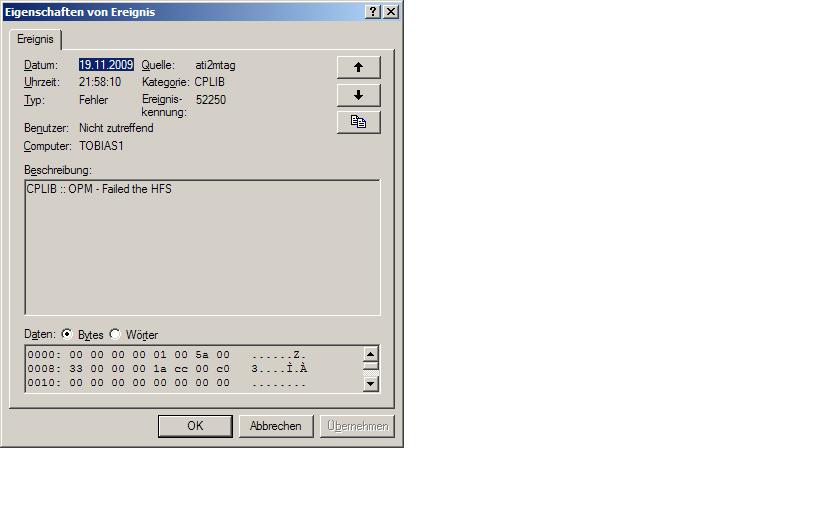Click the description text CPLIB :: OPM - Failed the HFS
The height and width of the screenshot is (525, 840).
99,189
